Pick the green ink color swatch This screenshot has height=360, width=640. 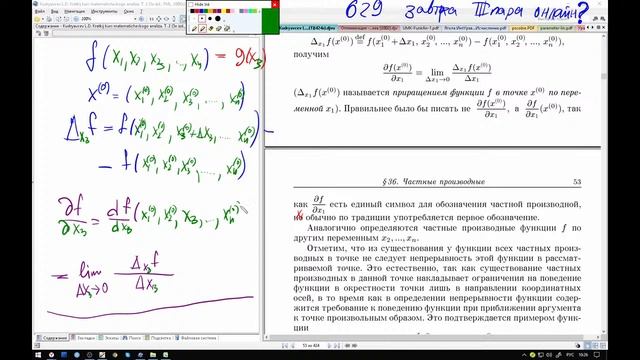[206, 11]
